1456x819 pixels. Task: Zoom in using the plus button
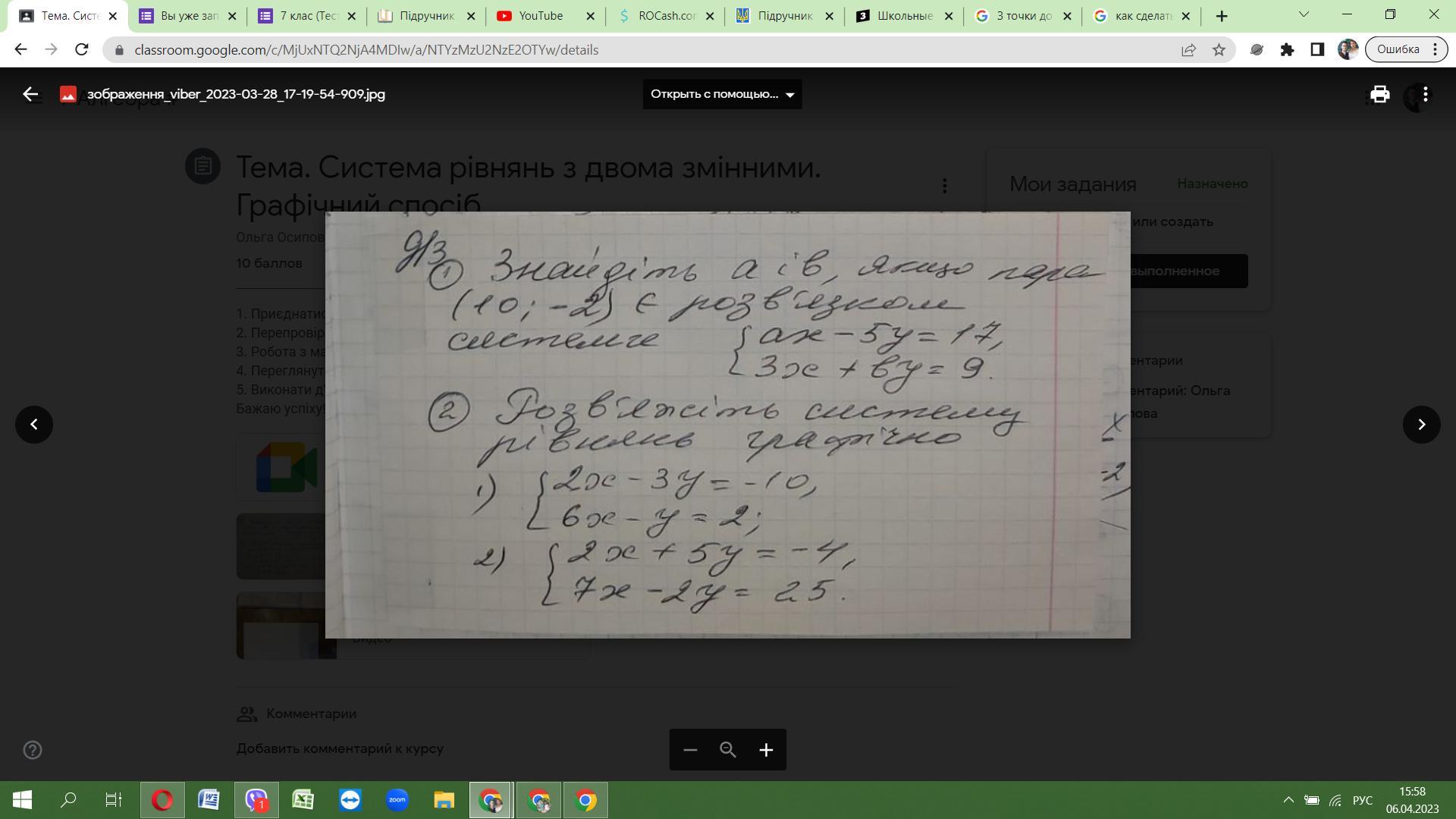tap(766, 750)
